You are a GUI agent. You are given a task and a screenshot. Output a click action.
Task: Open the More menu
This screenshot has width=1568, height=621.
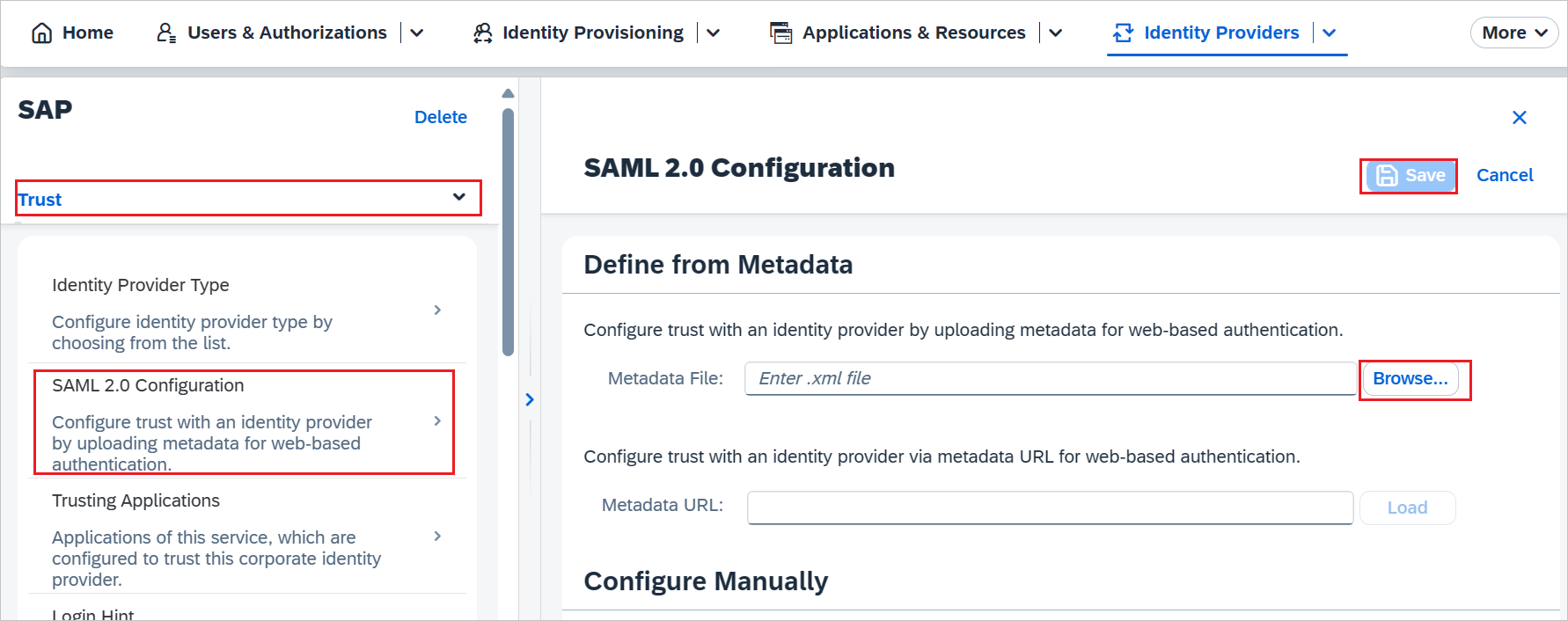pos(1513,33)
